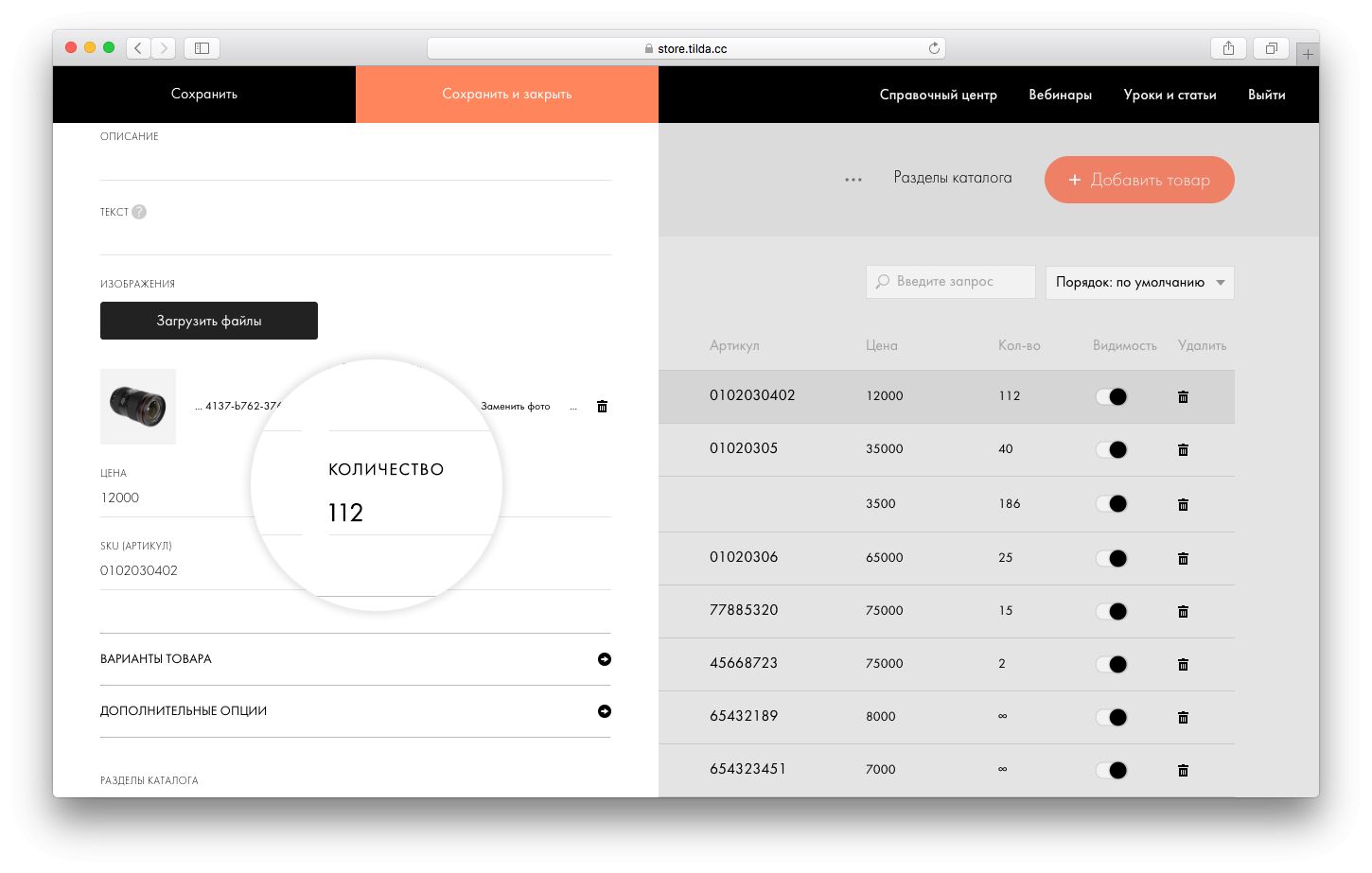Image resolution: width=1372 pixels, height=873 pixels.
Task: Click the ТЕКСТ text field
Action: click(x=355, y=237)
